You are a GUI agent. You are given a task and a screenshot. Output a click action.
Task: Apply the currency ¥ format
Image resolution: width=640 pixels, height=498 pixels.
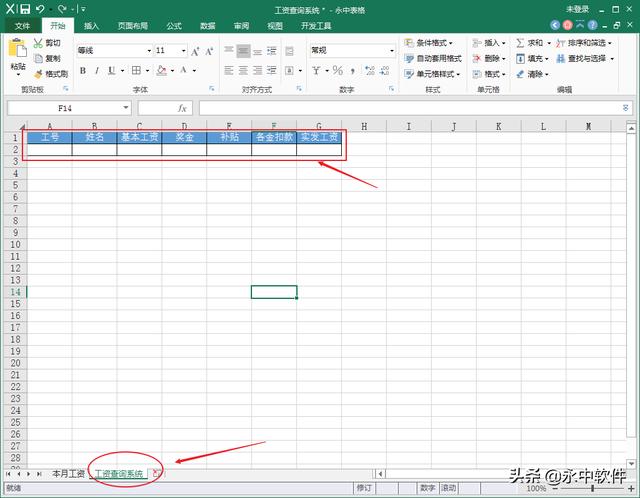[316, 71]
